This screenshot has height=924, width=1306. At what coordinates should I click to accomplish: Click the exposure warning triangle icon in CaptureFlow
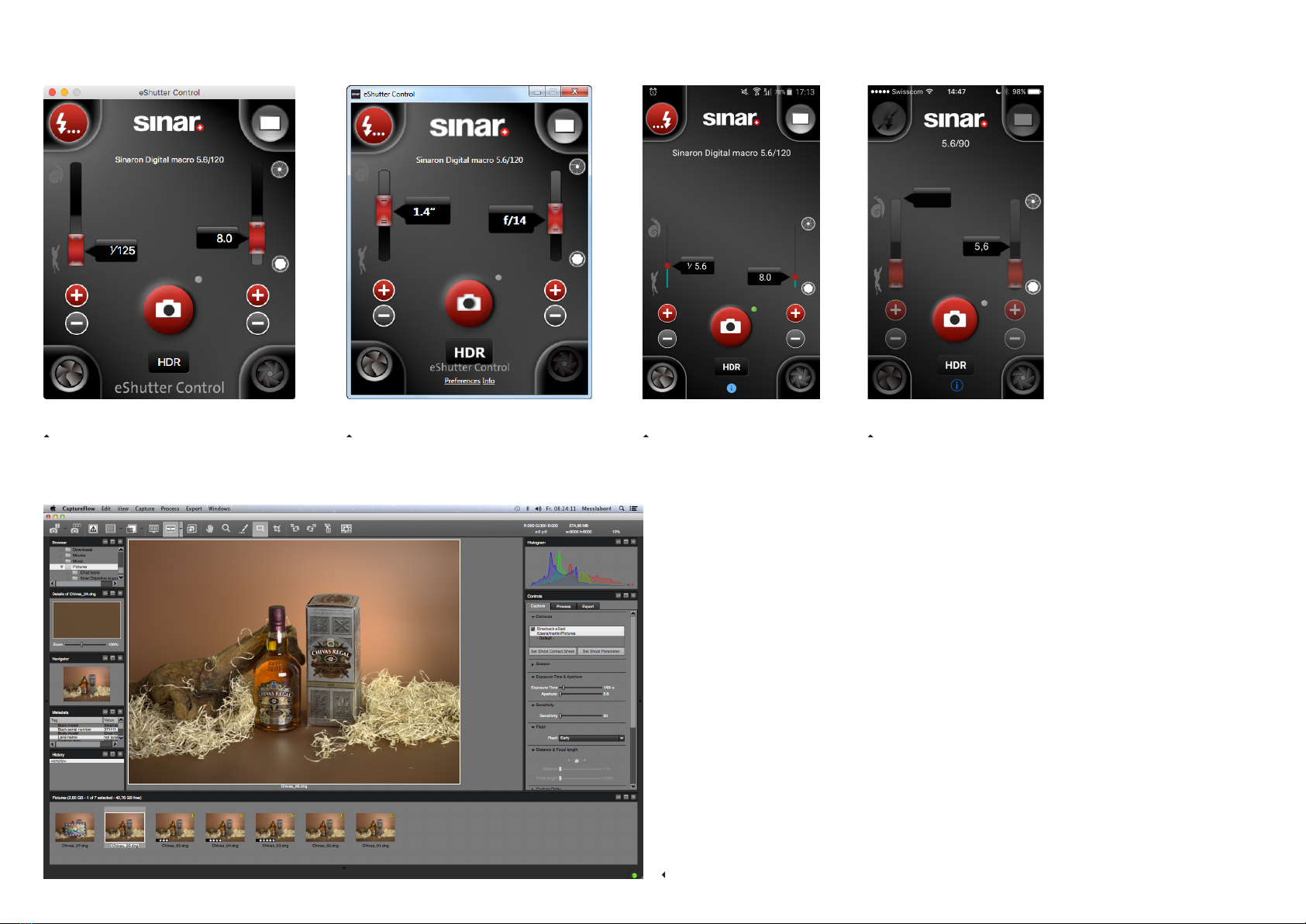[x=93, y=529]
